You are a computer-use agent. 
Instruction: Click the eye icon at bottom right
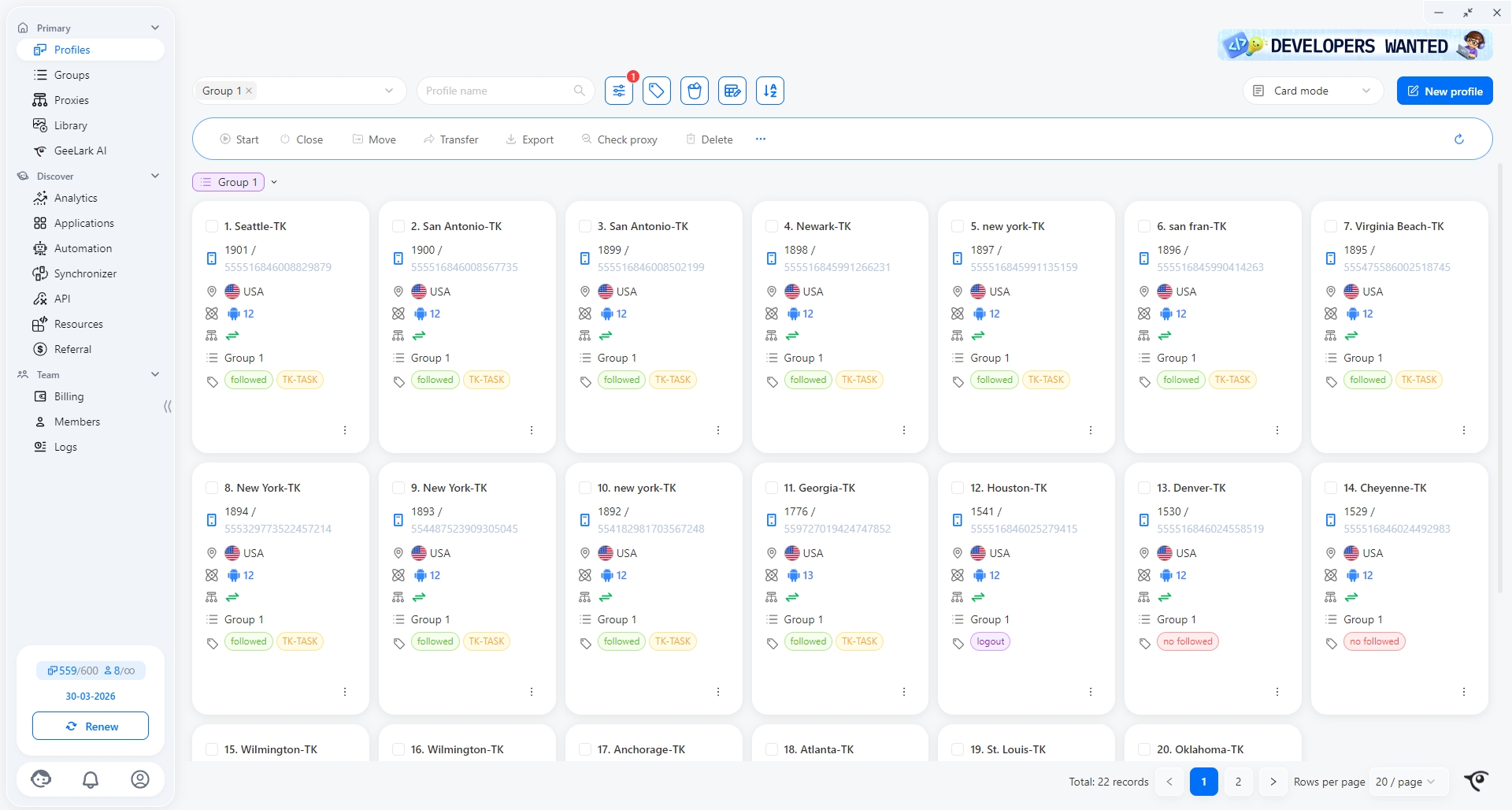(1477, 780)
